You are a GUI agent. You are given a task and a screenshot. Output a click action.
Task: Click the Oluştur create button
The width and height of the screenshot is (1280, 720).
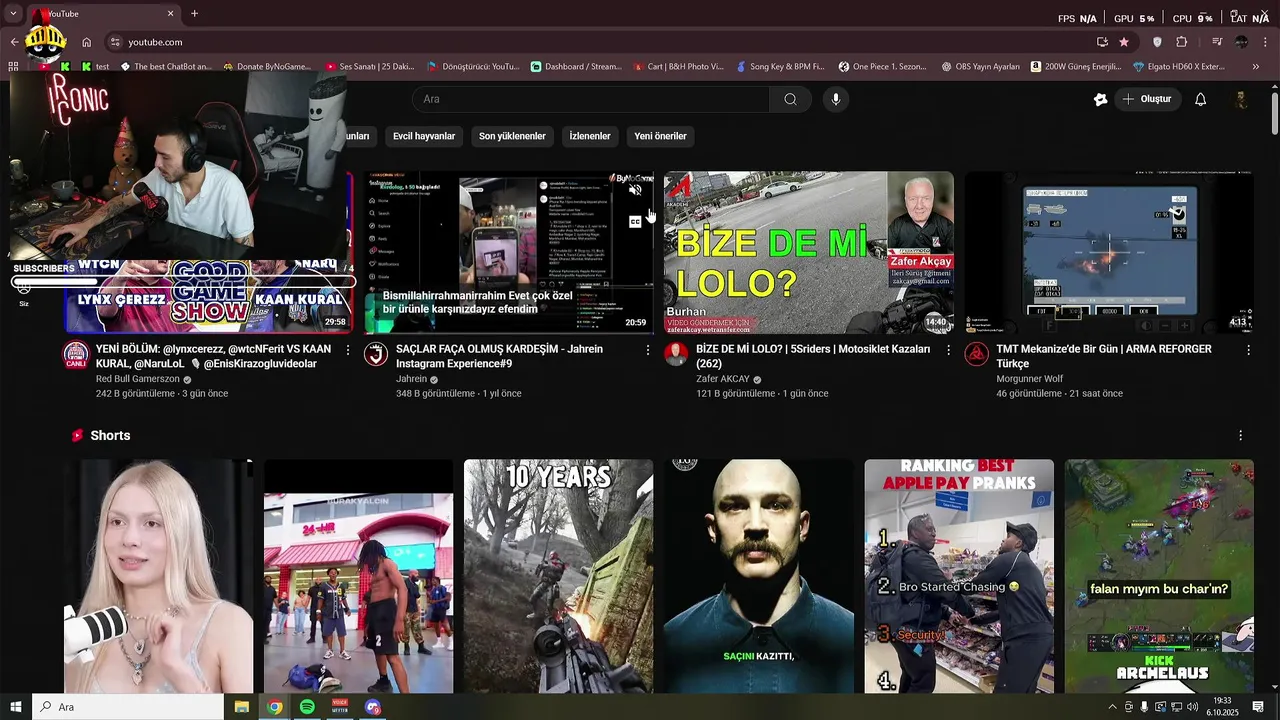1147,99
